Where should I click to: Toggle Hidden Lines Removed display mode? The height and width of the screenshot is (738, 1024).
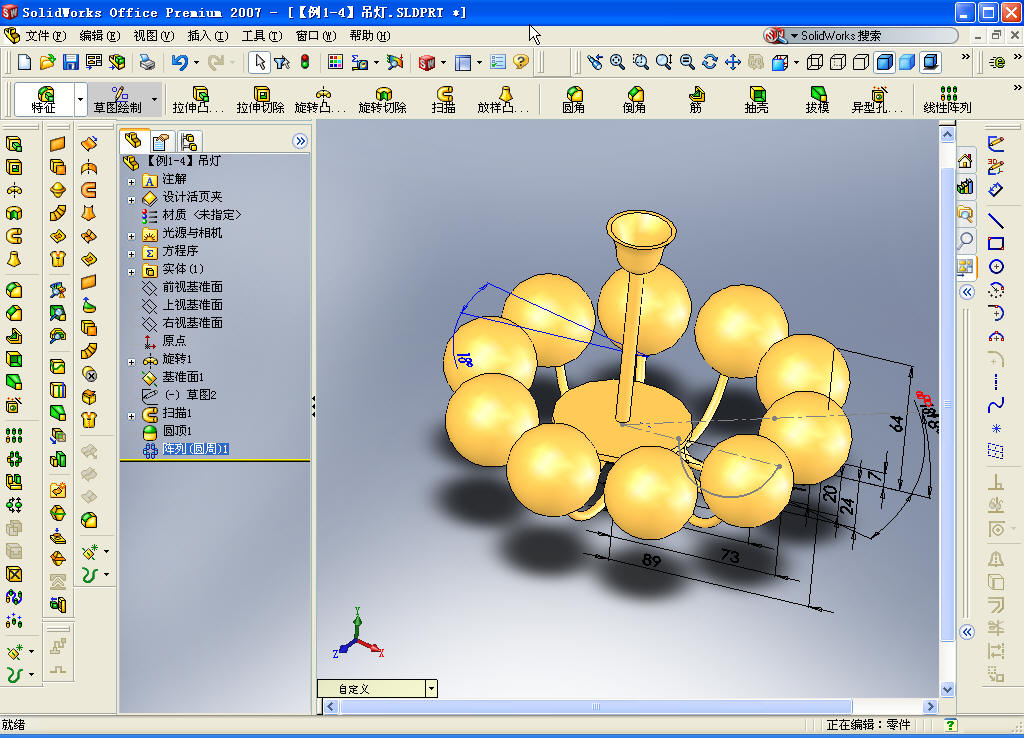[x=861, y=62]
